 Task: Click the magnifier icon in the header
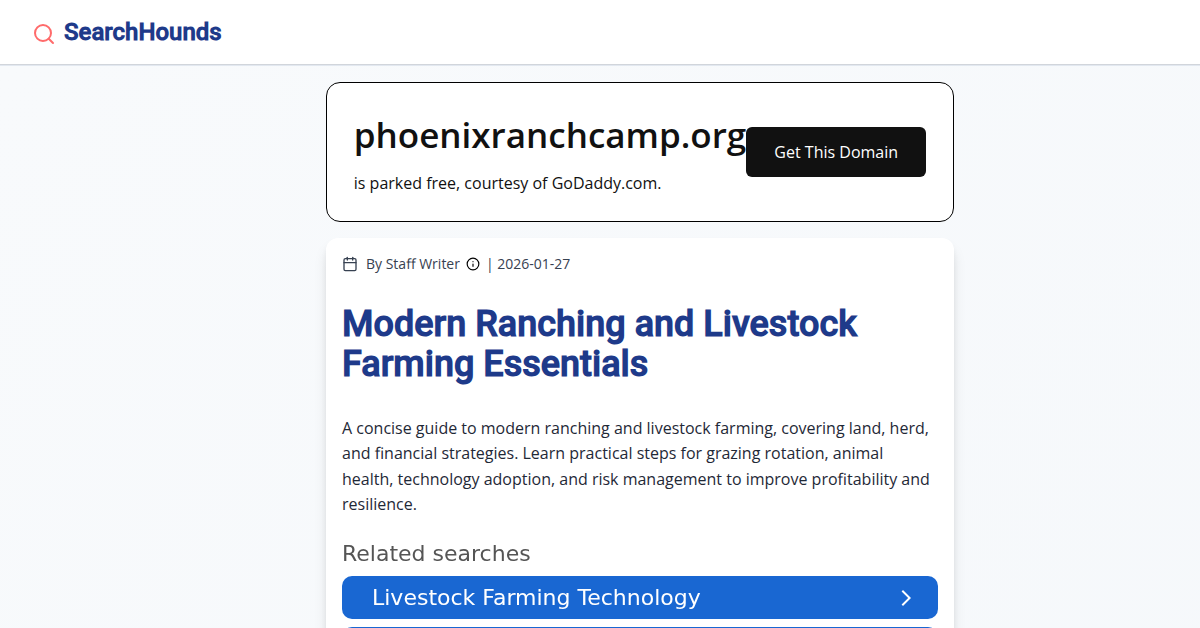click(x=44, y=34)
